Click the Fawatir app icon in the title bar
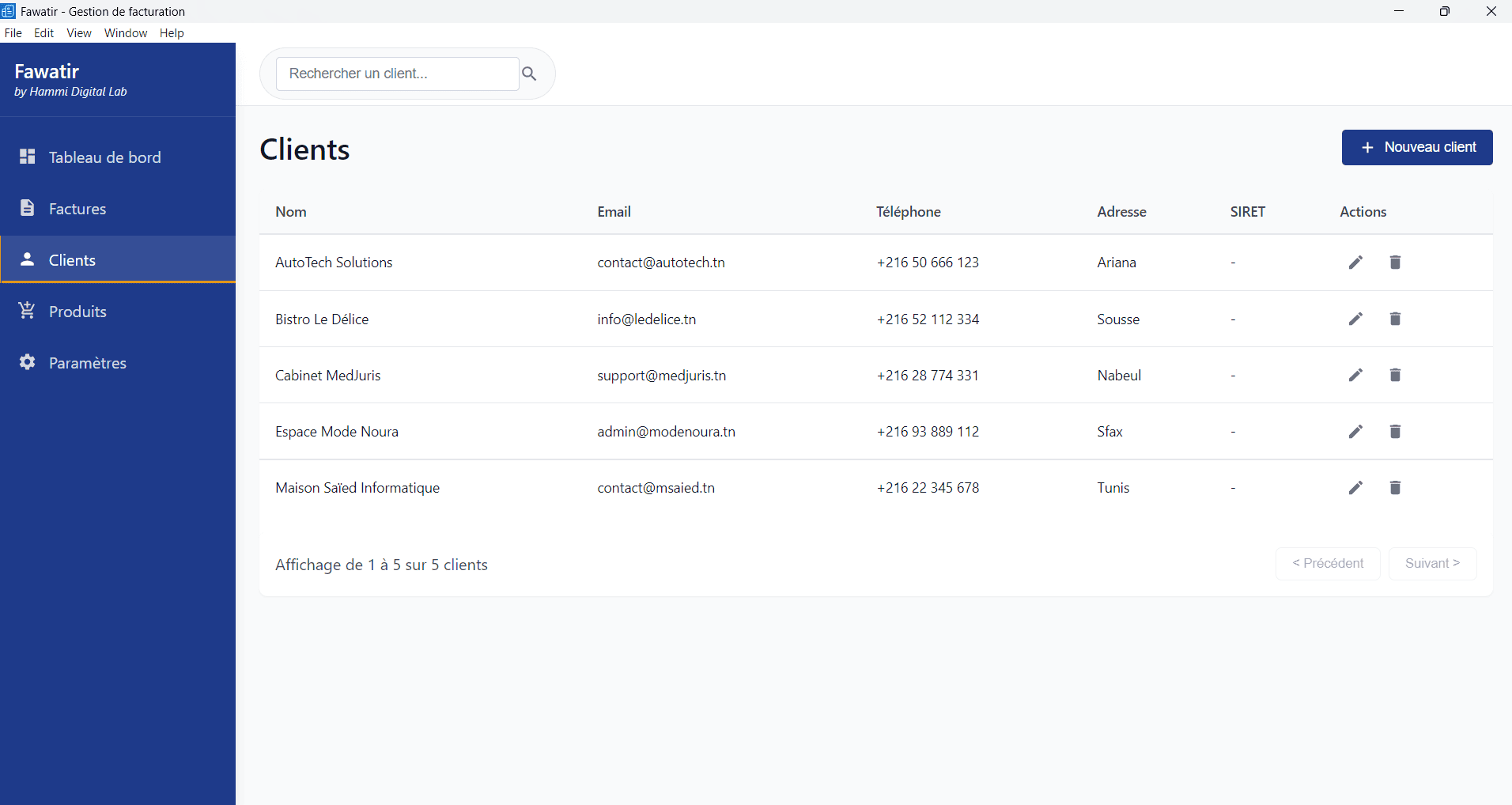 8,11
